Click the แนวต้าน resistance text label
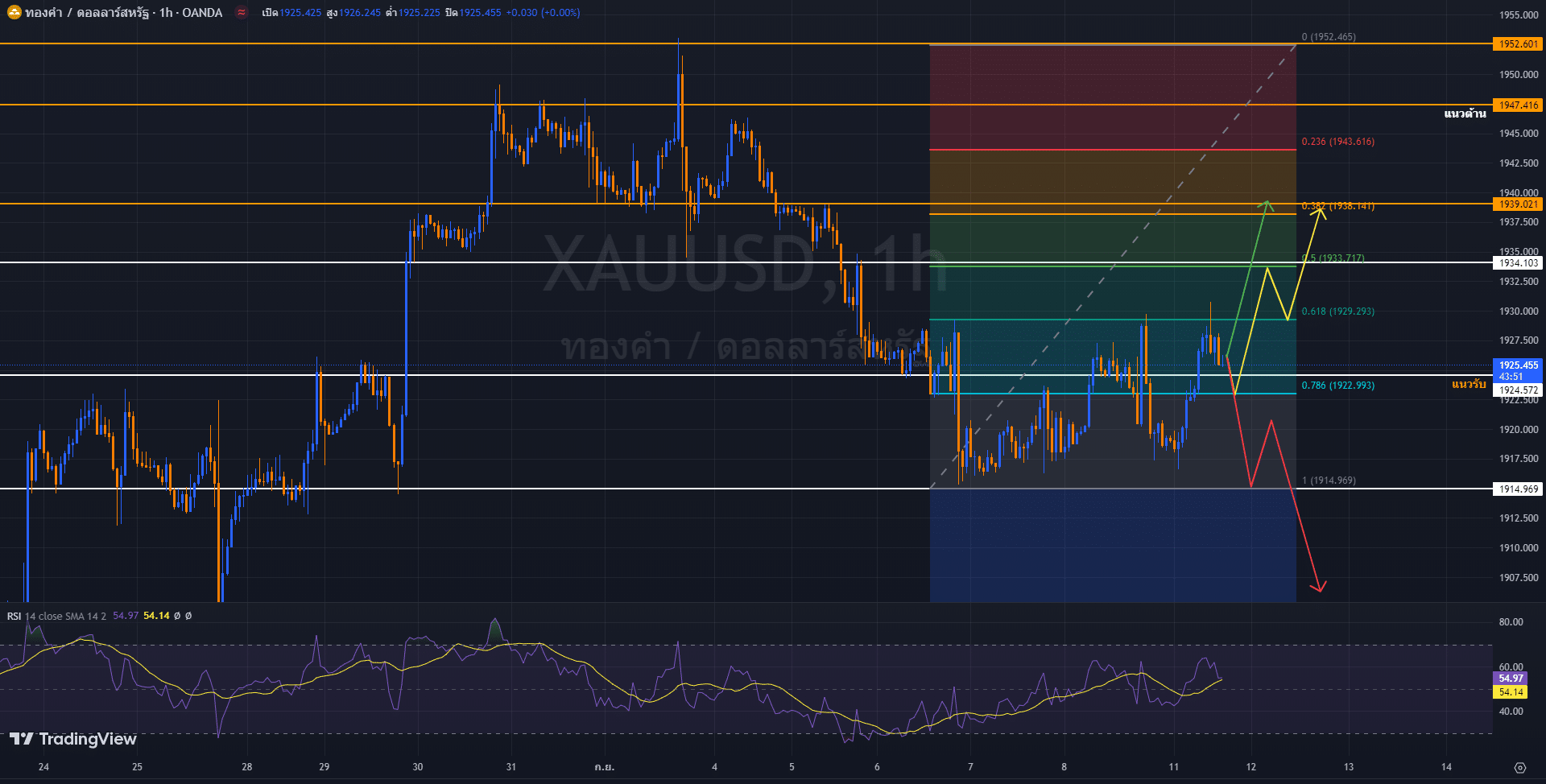 [1465, 113]
